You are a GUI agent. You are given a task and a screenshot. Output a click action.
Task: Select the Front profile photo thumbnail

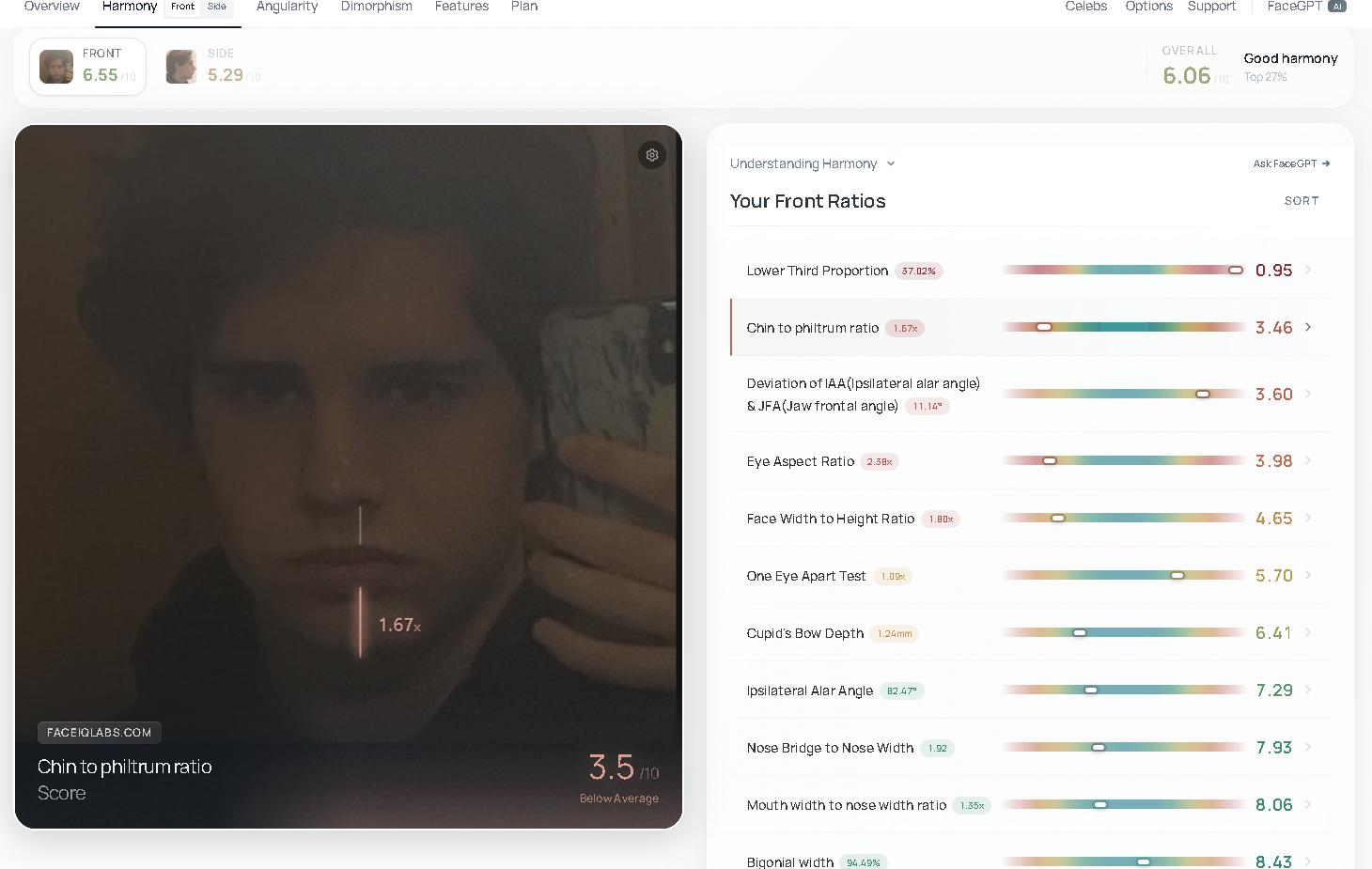pyautogui.click(x=56, y=67)
